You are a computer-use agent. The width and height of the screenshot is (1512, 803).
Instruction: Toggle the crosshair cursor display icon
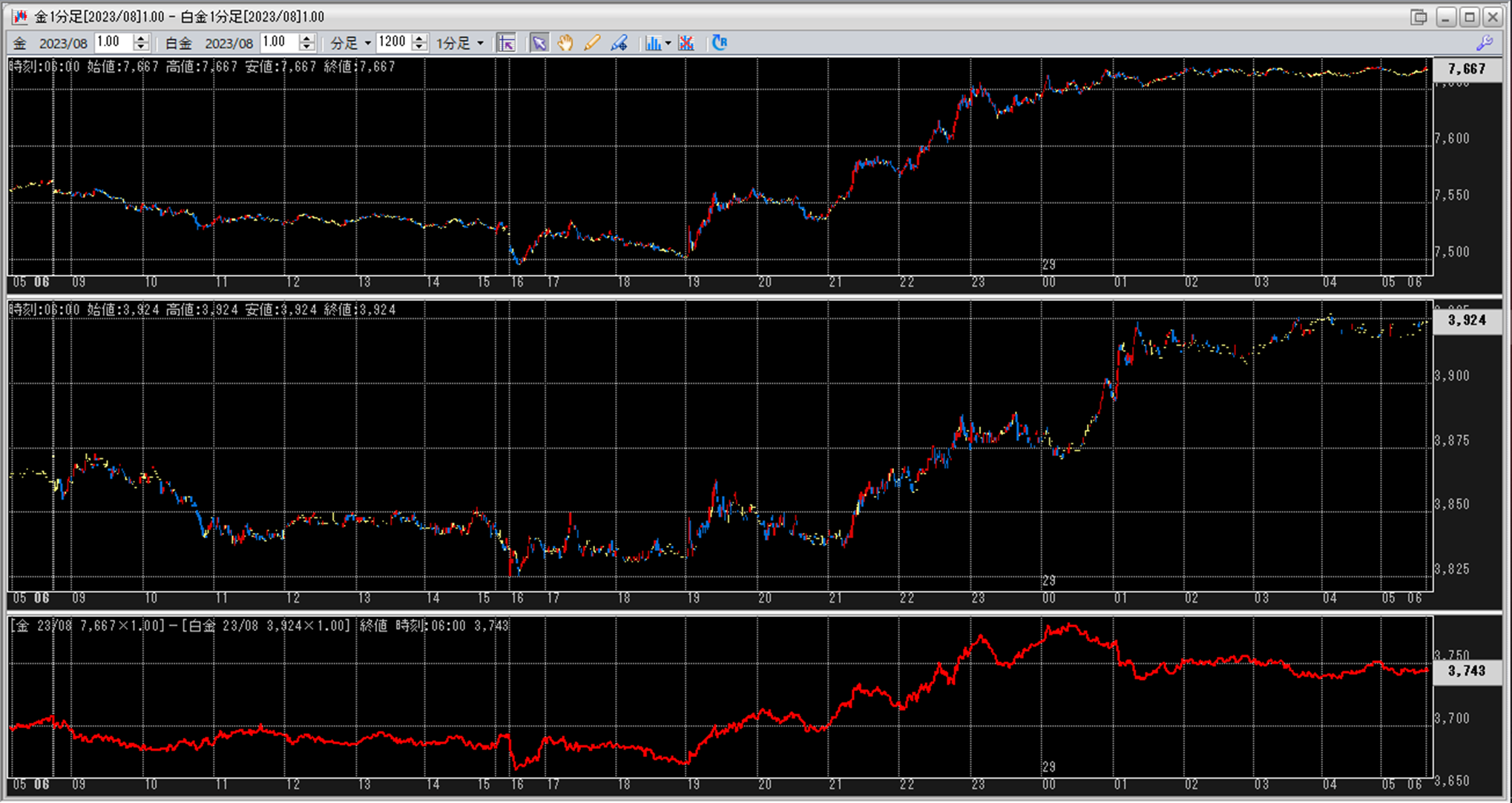coord(507,43)
